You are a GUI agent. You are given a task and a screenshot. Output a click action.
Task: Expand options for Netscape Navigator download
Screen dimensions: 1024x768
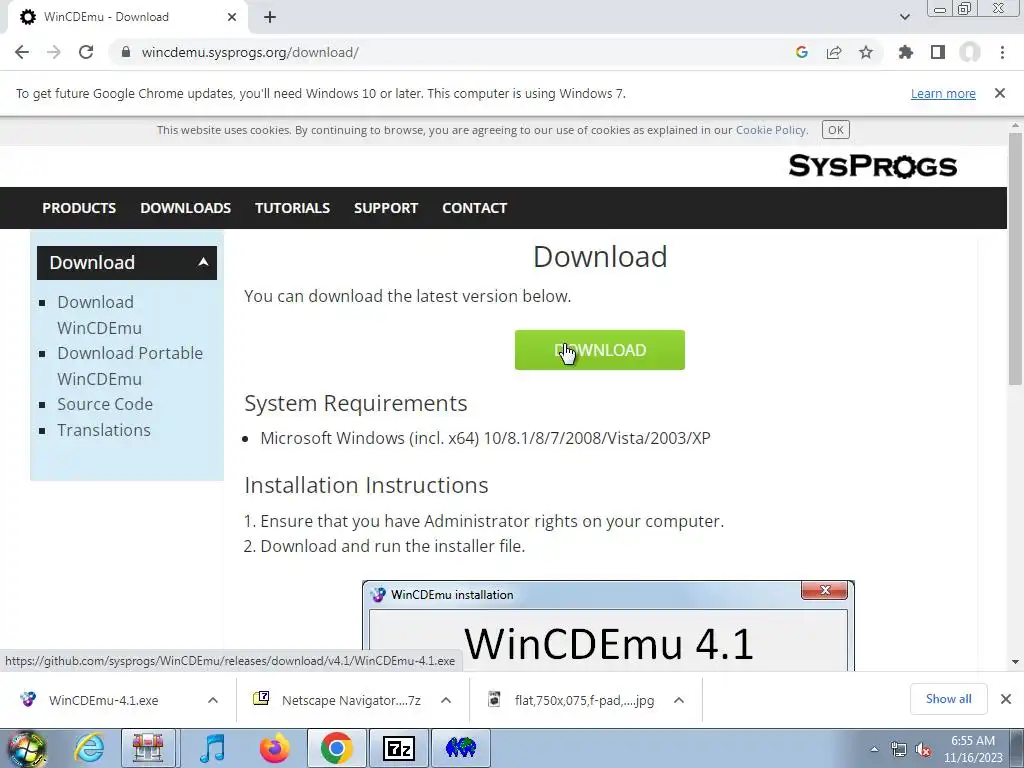click(x=446, y=701)
